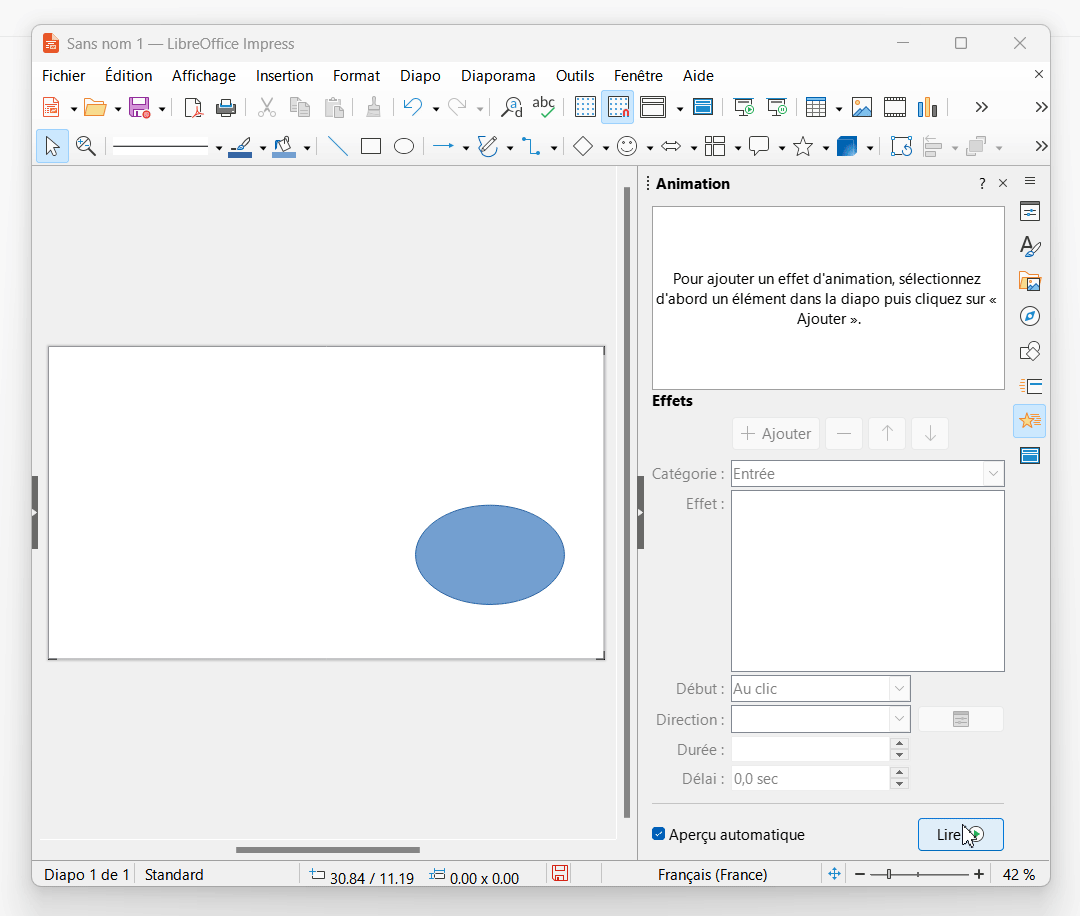Expand the line style dropdown arrow
1080x916 pixels.
coord(218,147)
